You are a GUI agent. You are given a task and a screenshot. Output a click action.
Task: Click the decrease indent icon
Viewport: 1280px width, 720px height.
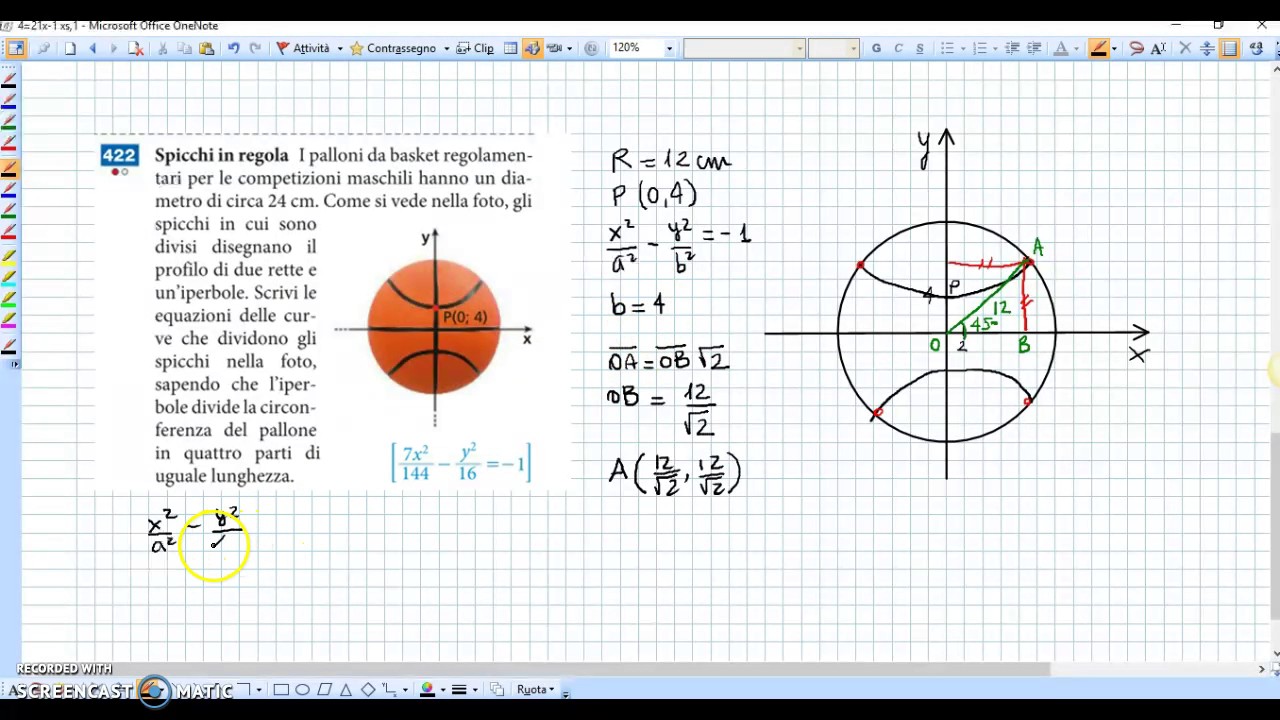(x=1012, y=48)
